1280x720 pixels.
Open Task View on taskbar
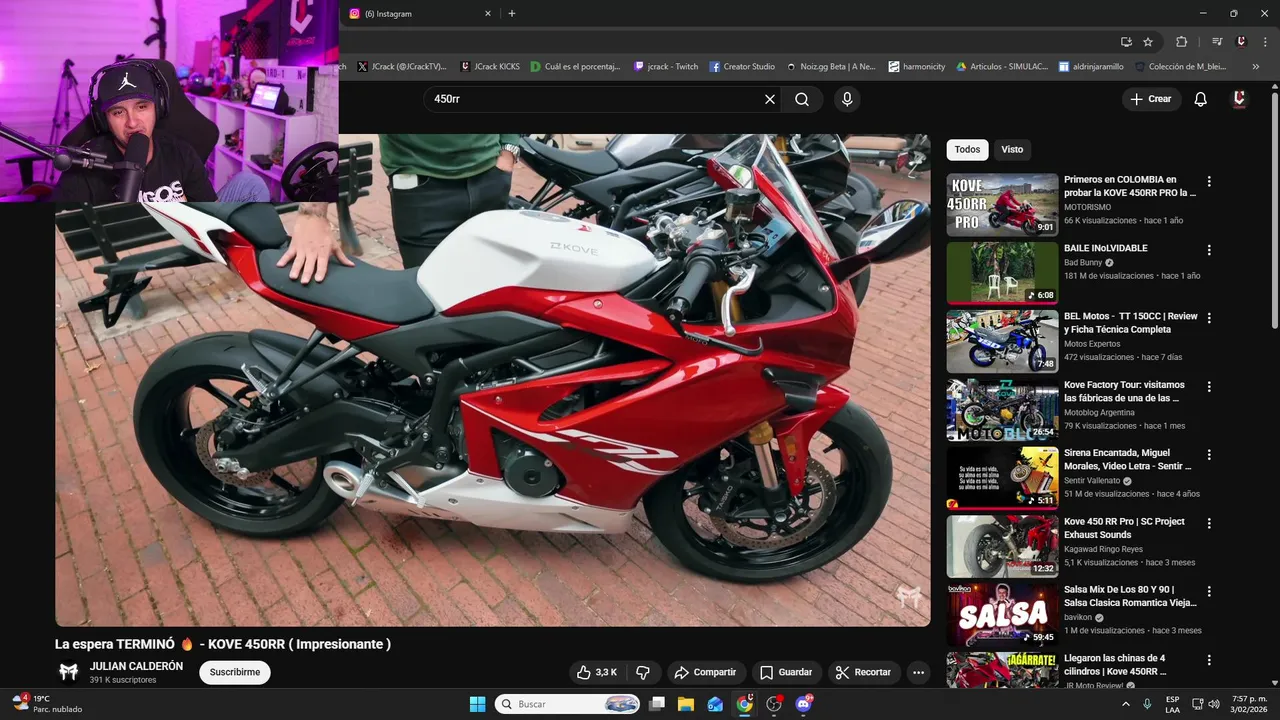pyautogui.click(x=657, y=704)
